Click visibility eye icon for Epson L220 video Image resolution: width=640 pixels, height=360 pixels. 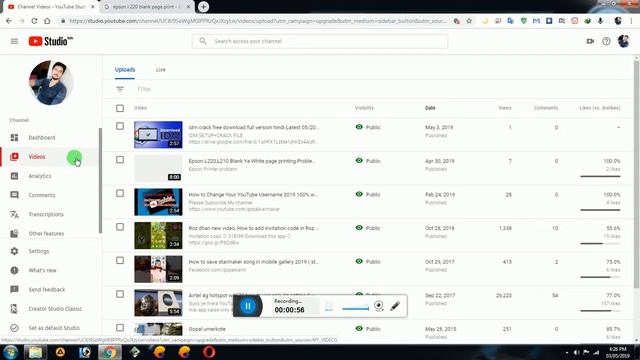point(359,160)
